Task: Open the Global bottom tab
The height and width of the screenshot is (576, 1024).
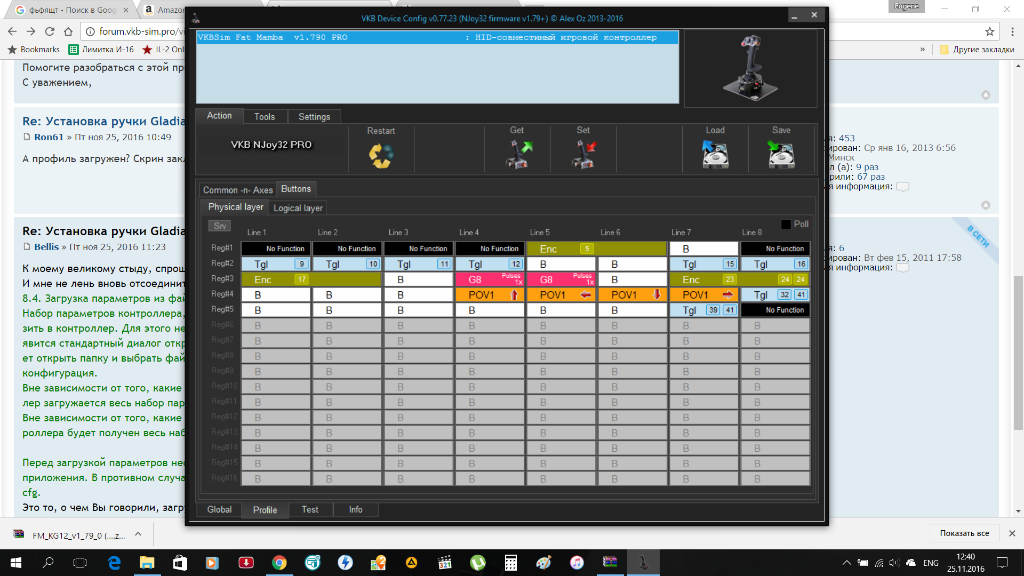Action: pos(219,509)
